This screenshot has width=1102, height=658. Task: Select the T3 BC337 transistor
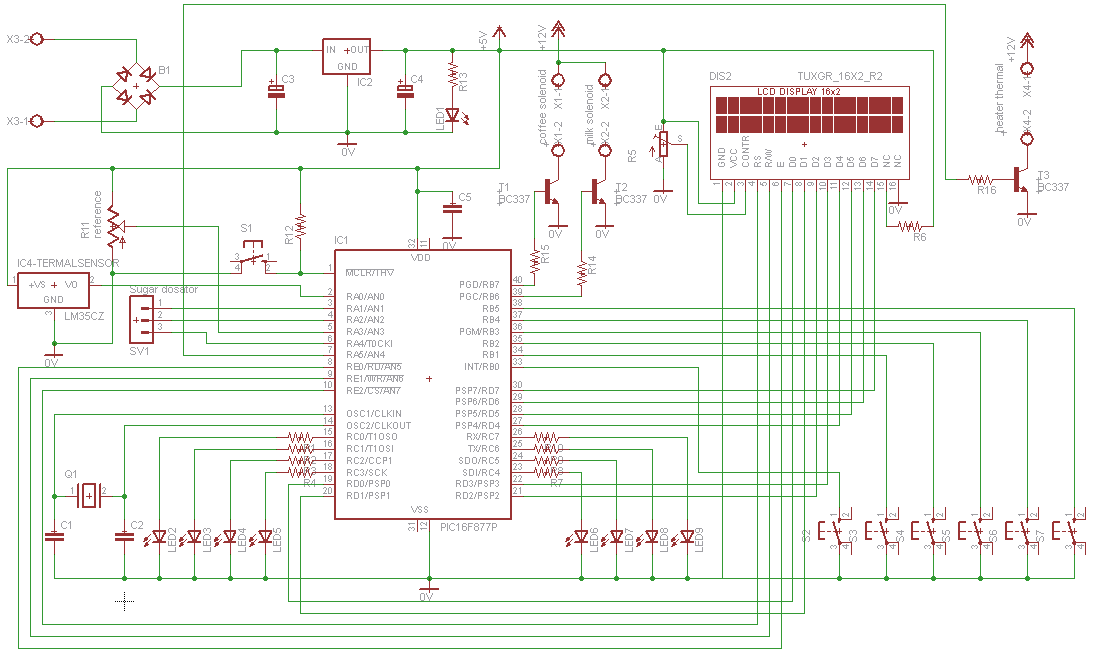tap(1022, 180)
